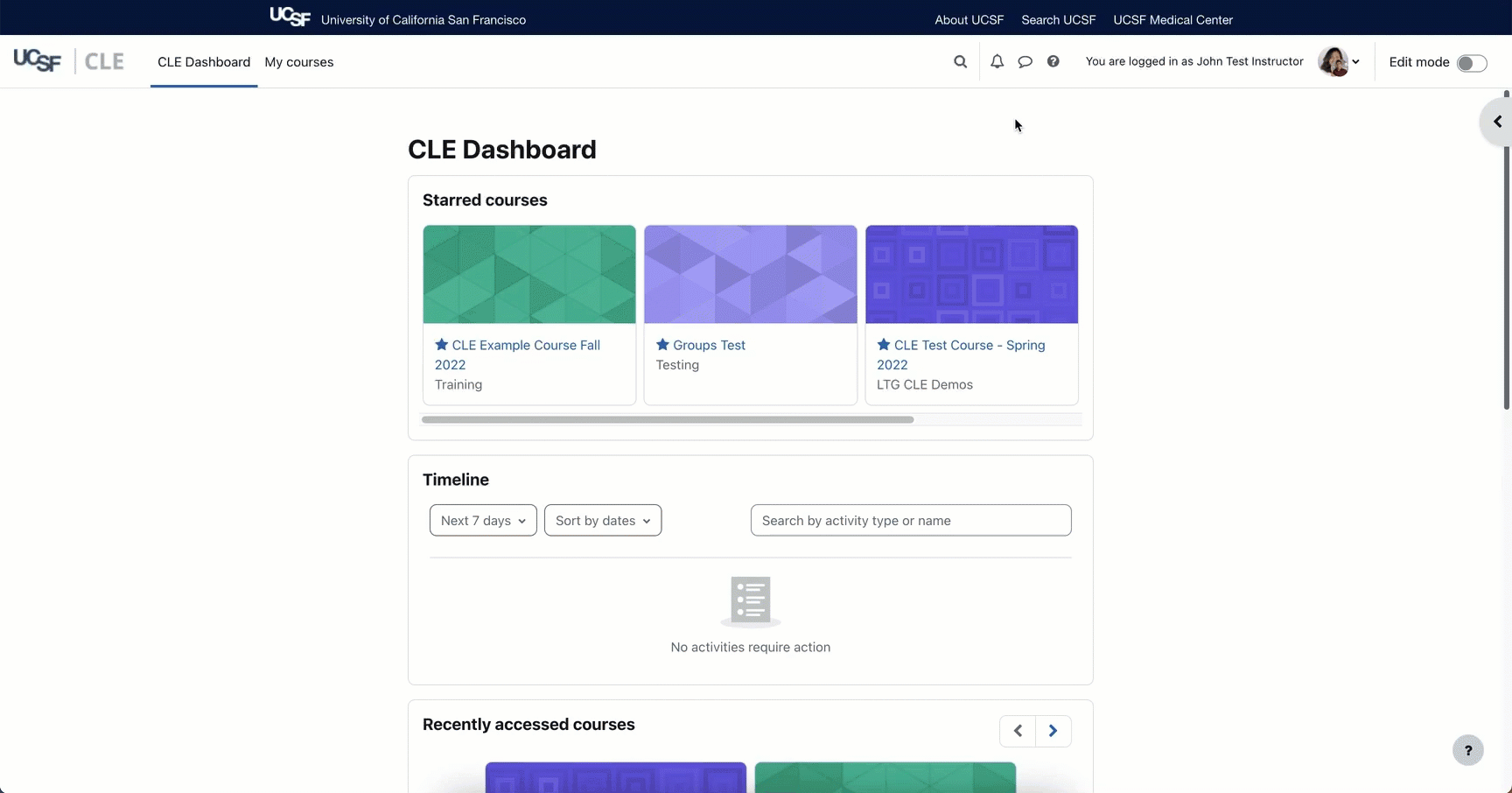Image resolution: width=1512 pixels, height=793 pixels.
Task: Toggle Edit mode switch
Action: coord(1472,62)
